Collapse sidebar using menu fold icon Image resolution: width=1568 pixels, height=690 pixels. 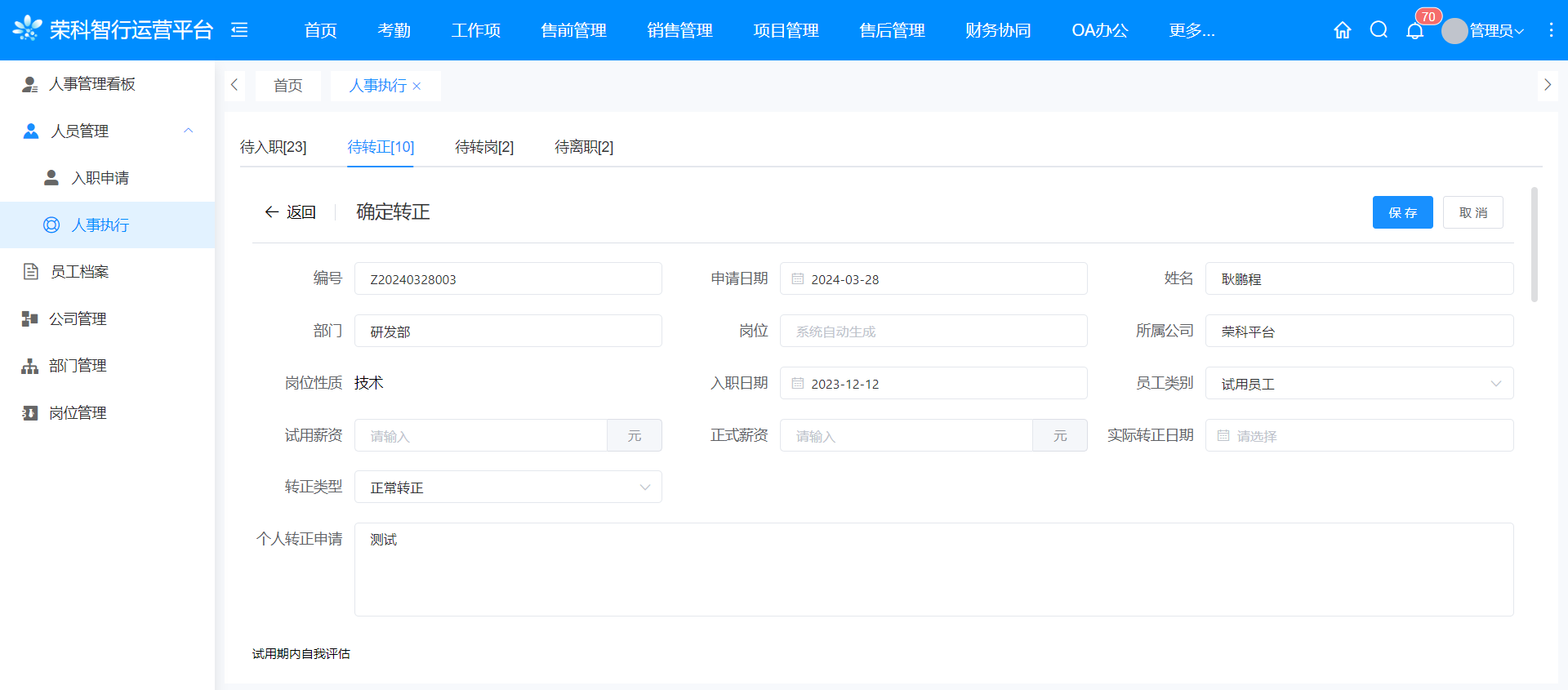tap(239, 30)
